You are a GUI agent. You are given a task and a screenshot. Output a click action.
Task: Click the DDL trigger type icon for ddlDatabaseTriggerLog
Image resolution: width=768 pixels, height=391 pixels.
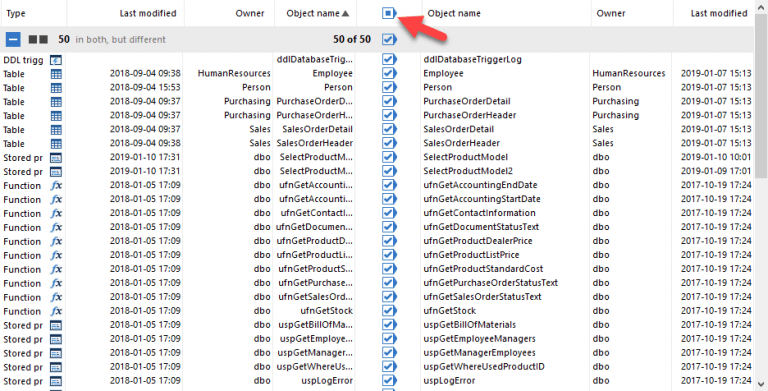click(56, 60)
